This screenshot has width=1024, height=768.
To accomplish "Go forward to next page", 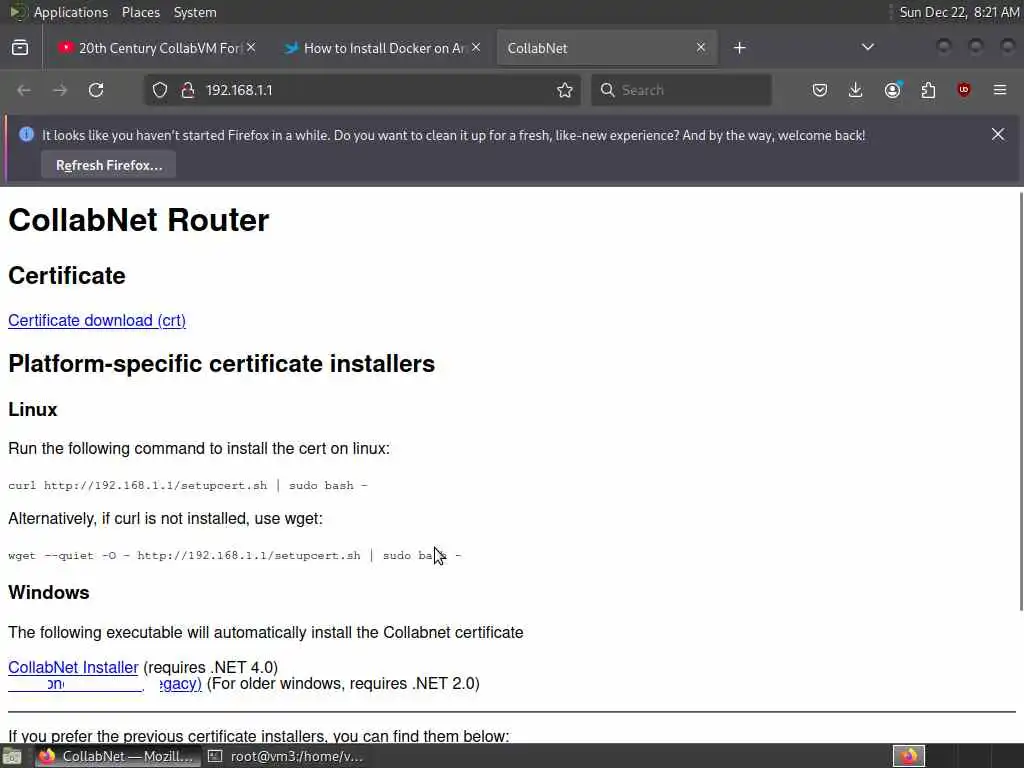I will [60, 90].
